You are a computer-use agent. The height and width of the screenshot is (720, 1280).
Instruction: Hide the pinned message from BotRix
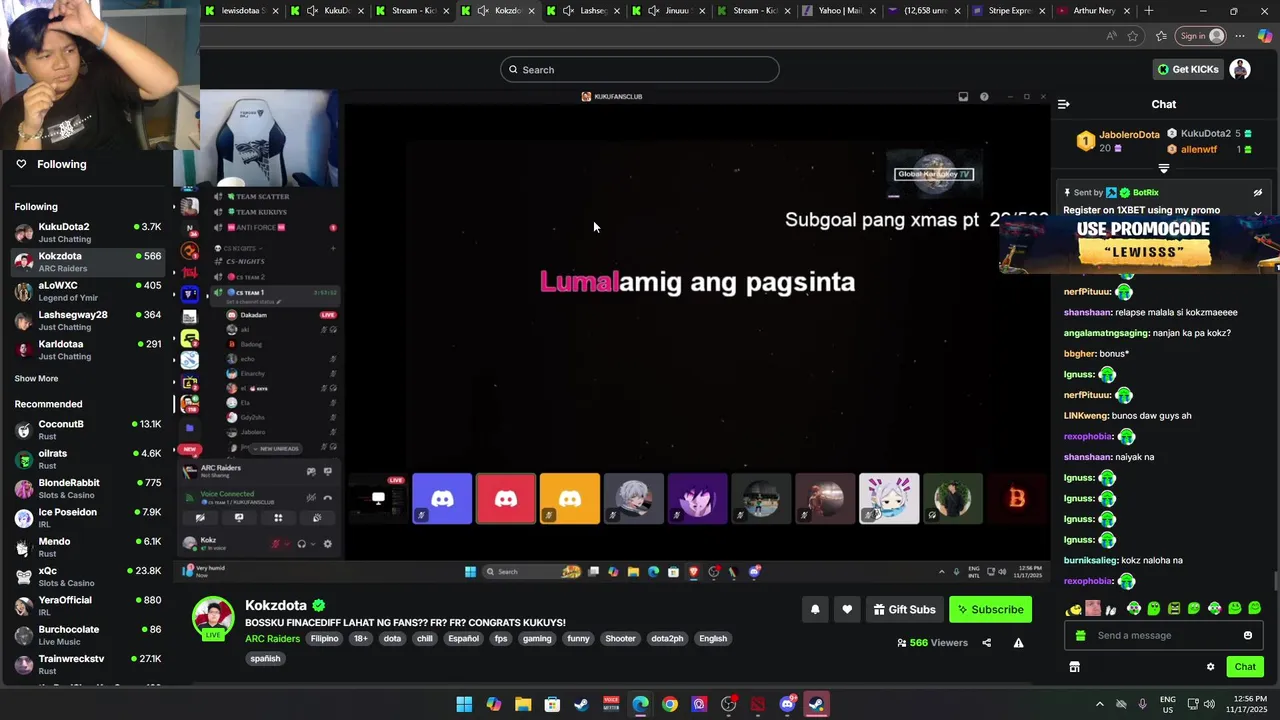tap(1258, 193)
